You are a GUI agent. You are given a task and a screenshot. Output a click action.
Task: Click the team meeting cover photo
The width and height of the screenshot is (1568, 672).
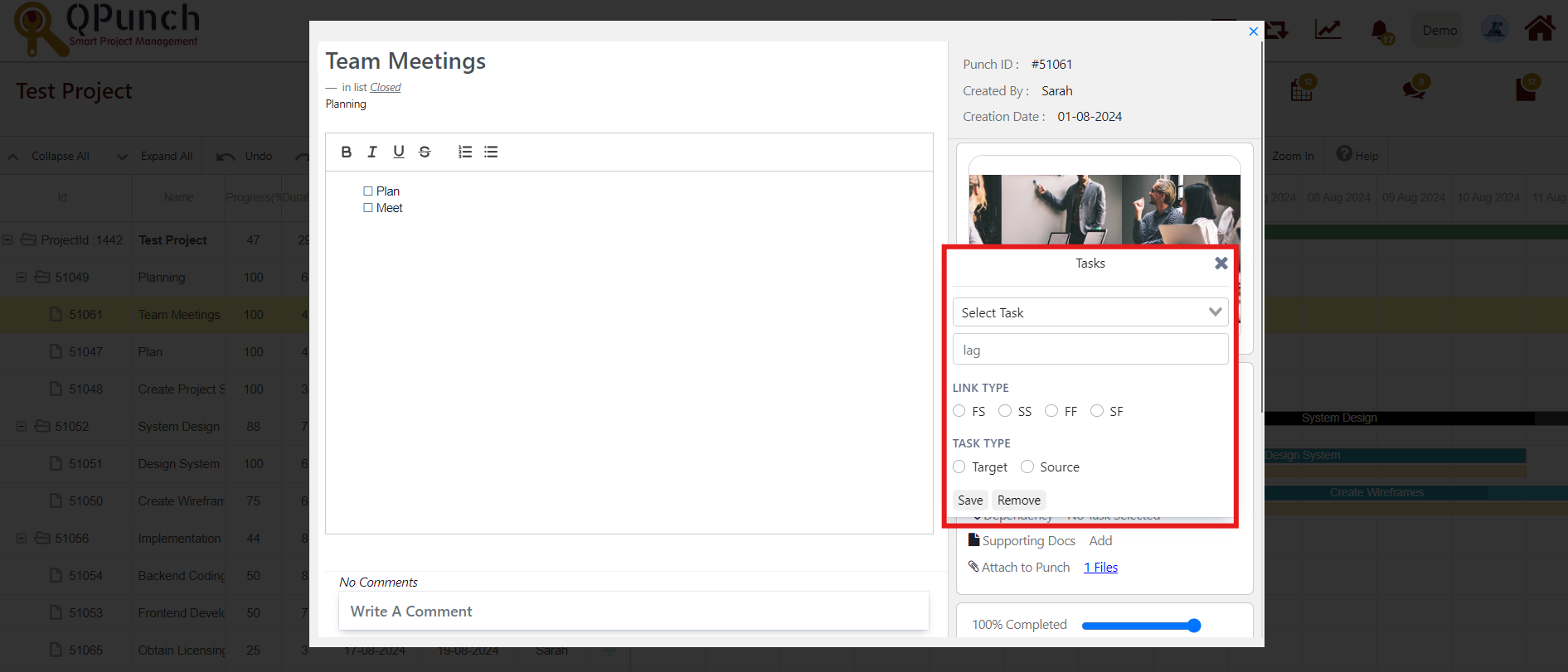pyautogui.click(x=1104, y=210)
